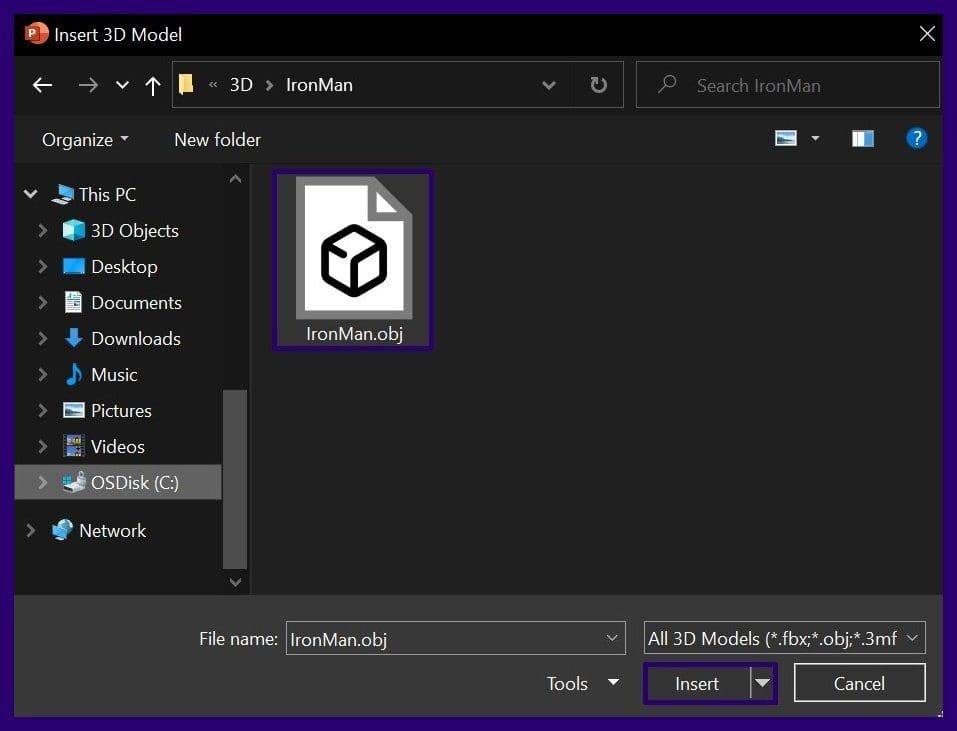
Task: Open the Insert button dropdown arrow
Action: (762, 683)
